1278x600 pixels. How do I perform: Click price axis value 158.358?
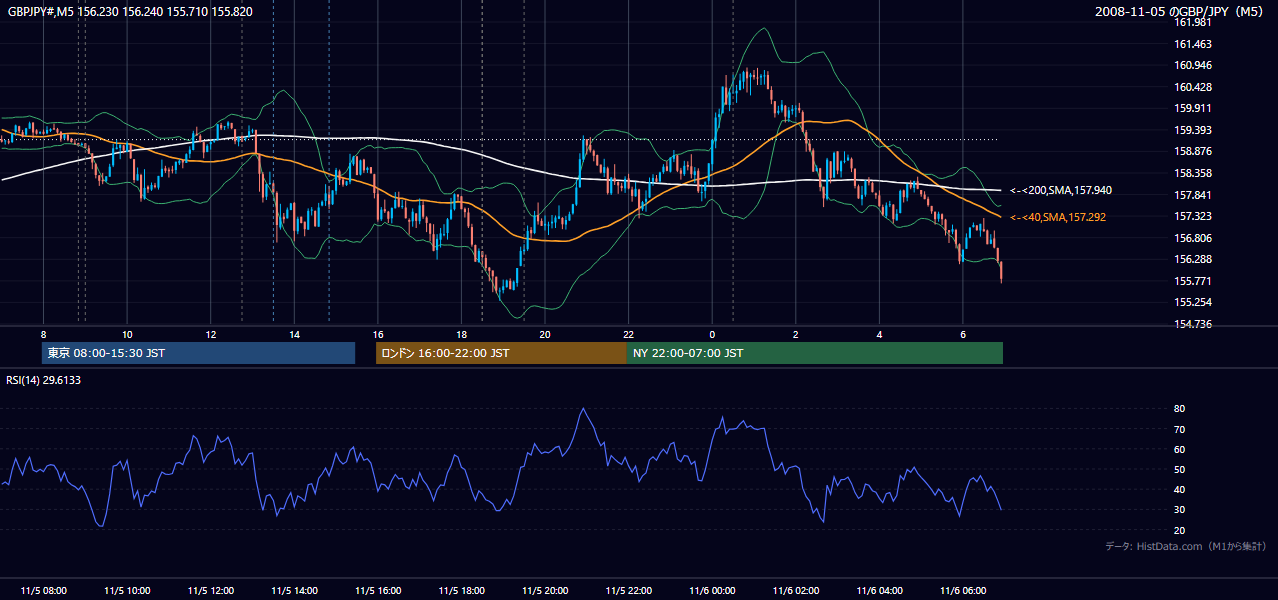[x=1193, y=173]
